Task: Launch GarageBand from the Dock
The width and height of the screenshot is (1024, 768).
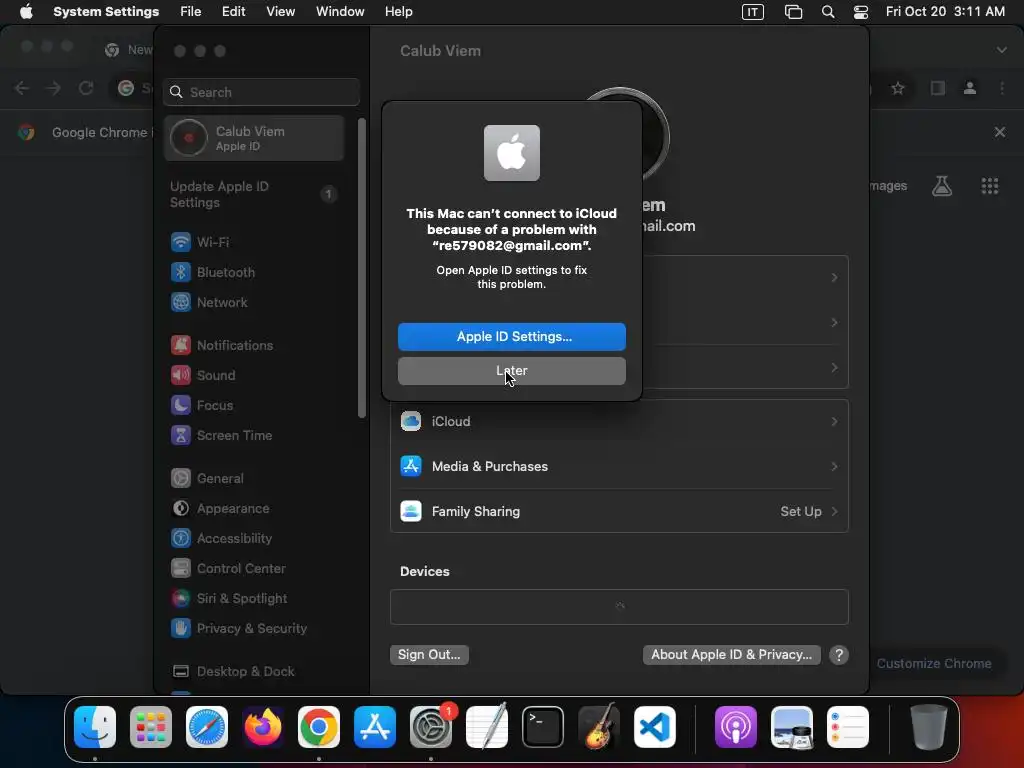Action: click(599, 727)
